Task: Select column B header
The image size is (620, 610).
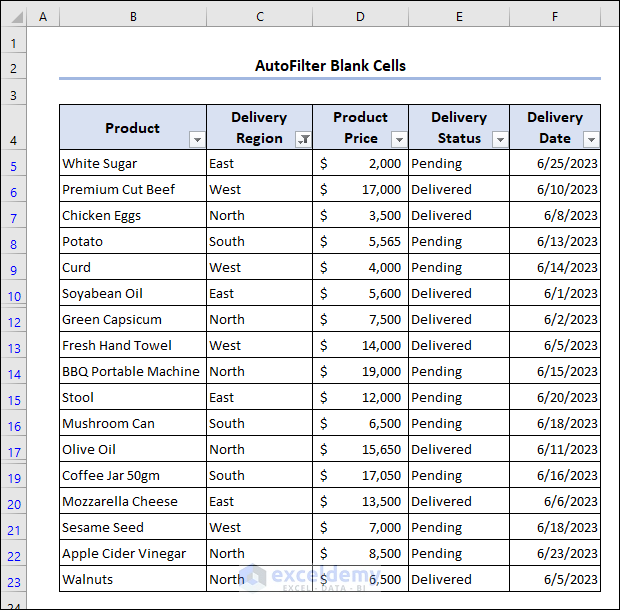Action: 133,17
